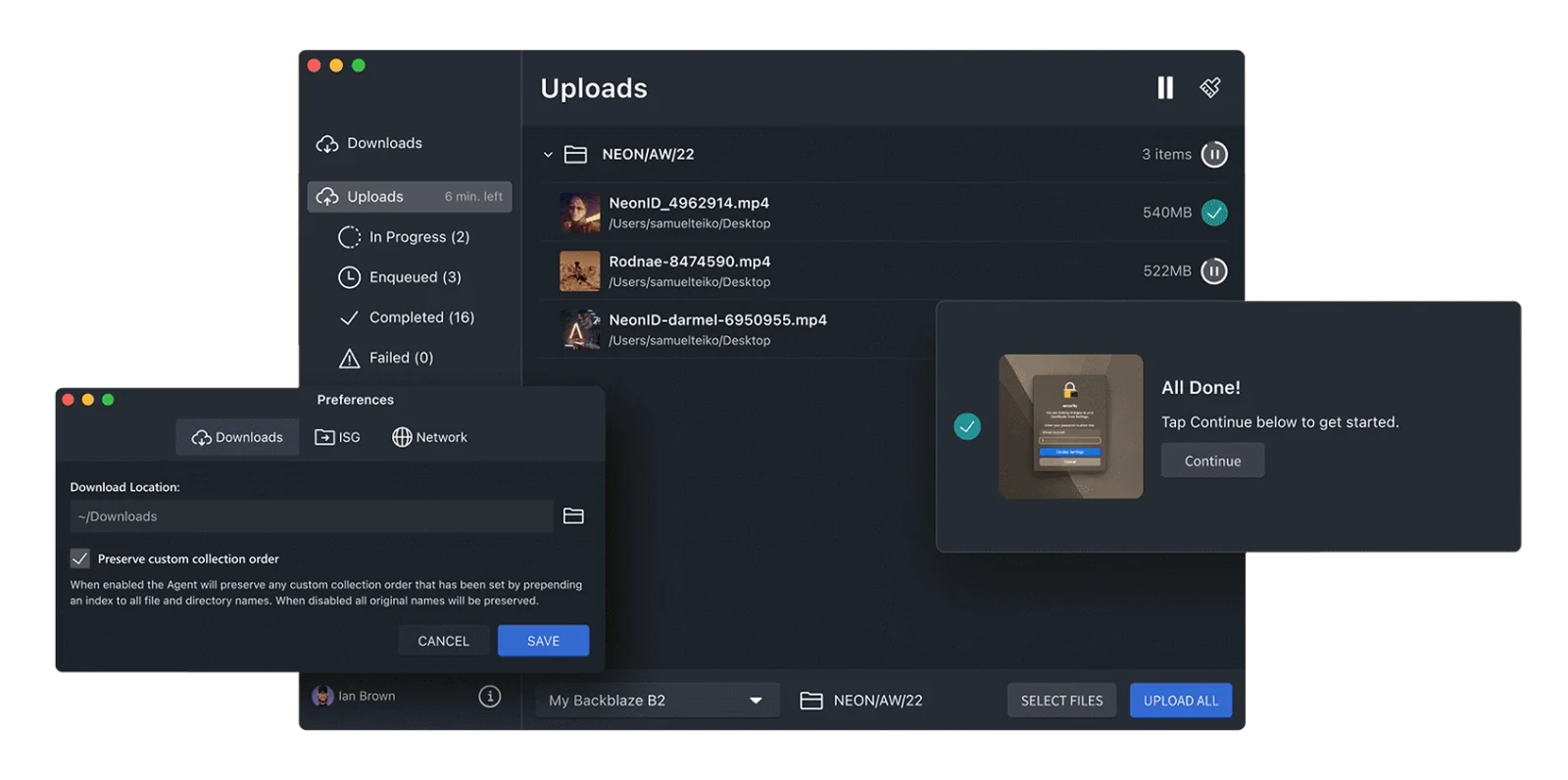Click the Uploads cloud icon in sidebar

(x=327, y=197)
